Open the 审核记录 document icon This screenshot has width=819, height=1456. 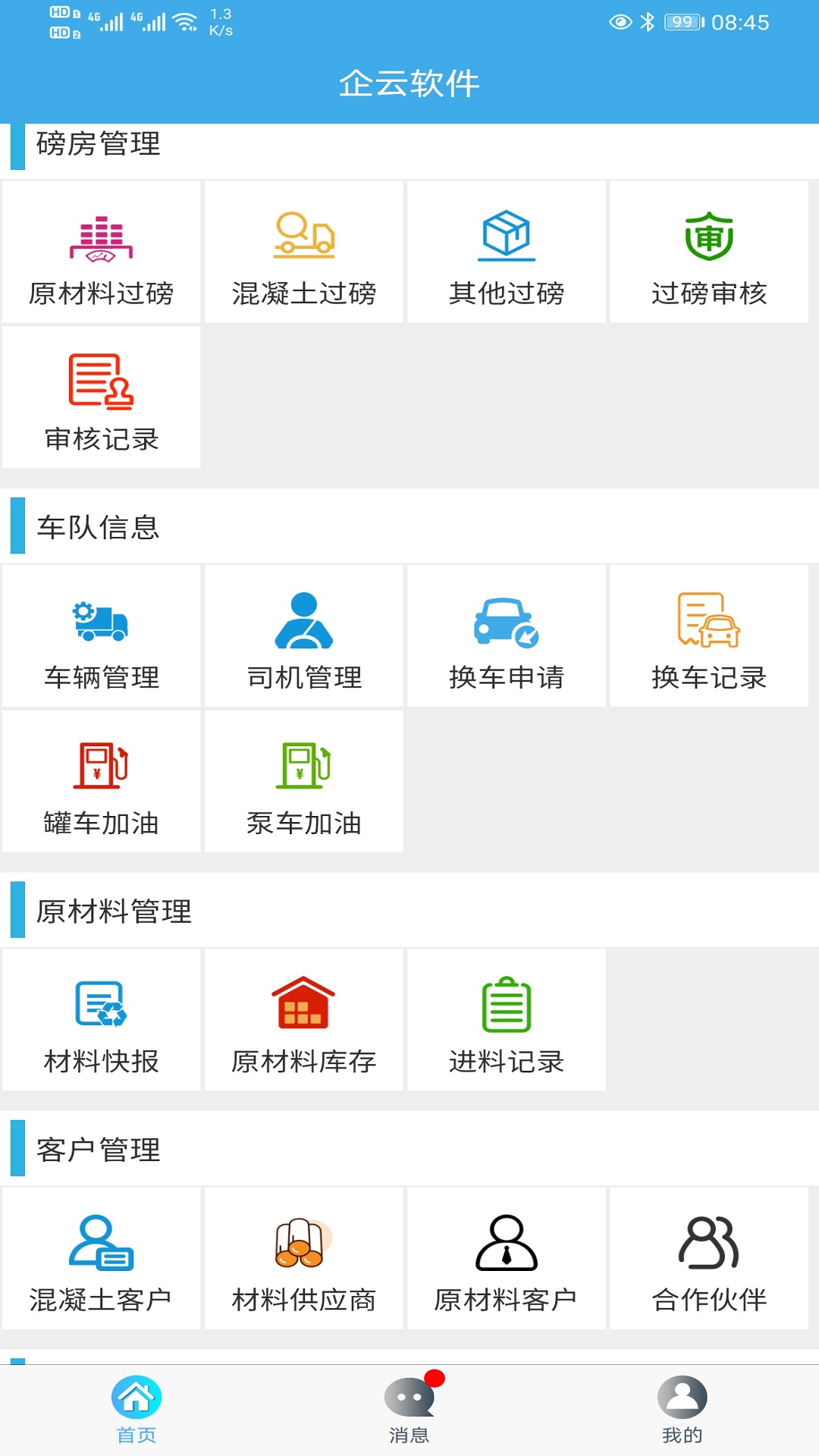tap(101, 381)
